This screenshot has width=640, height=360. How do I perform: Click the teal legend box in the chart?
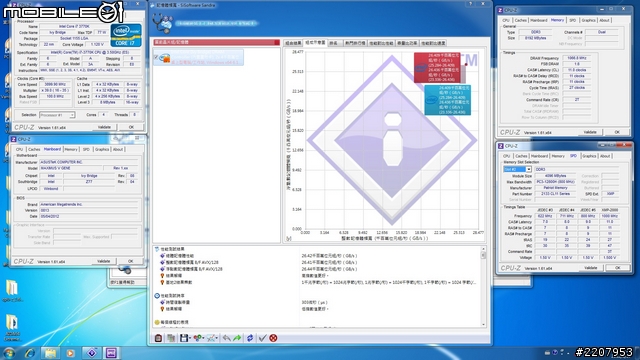[447, 100]
